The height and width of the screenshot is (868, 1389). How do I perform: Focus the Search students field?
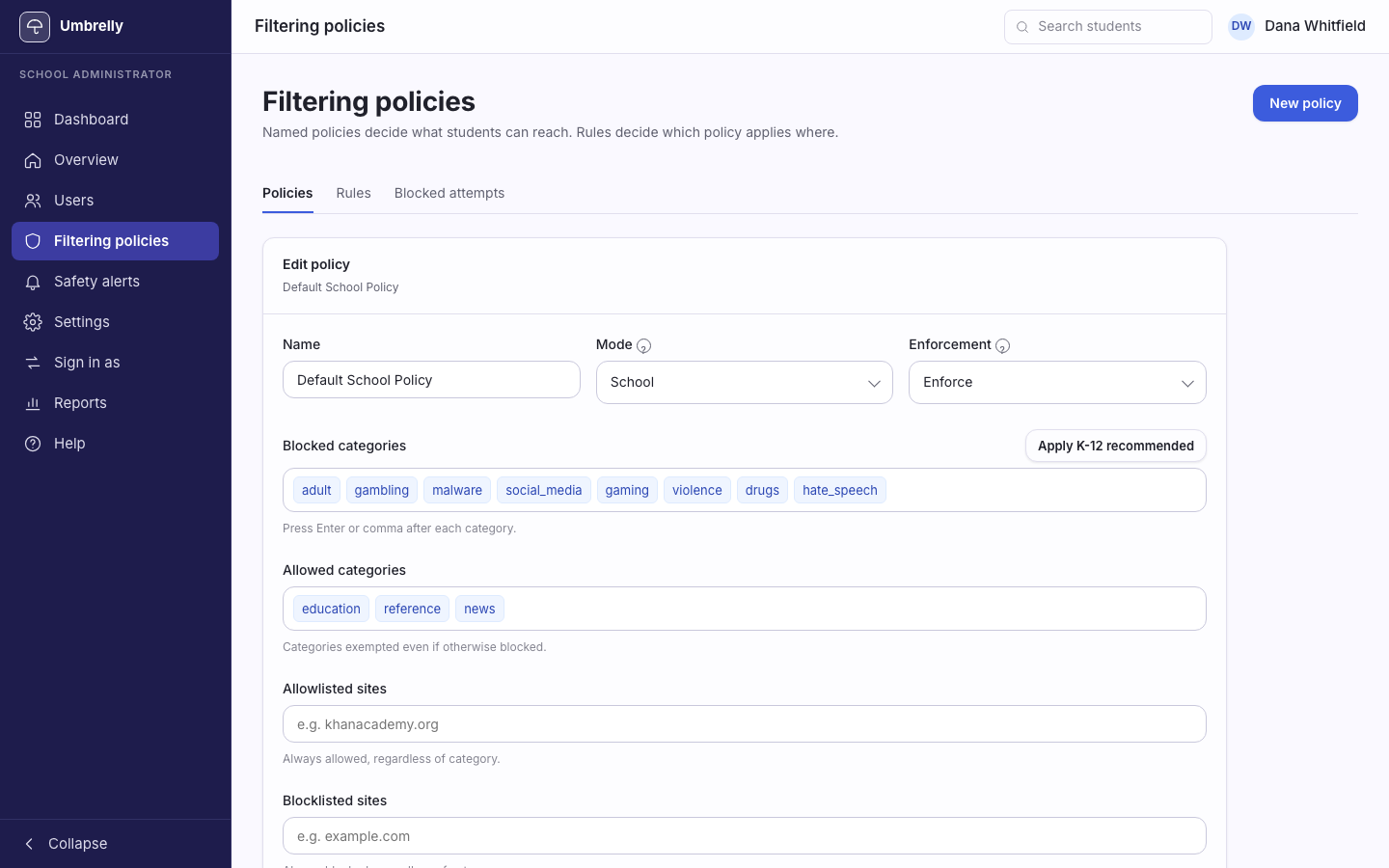(1108, 27)
